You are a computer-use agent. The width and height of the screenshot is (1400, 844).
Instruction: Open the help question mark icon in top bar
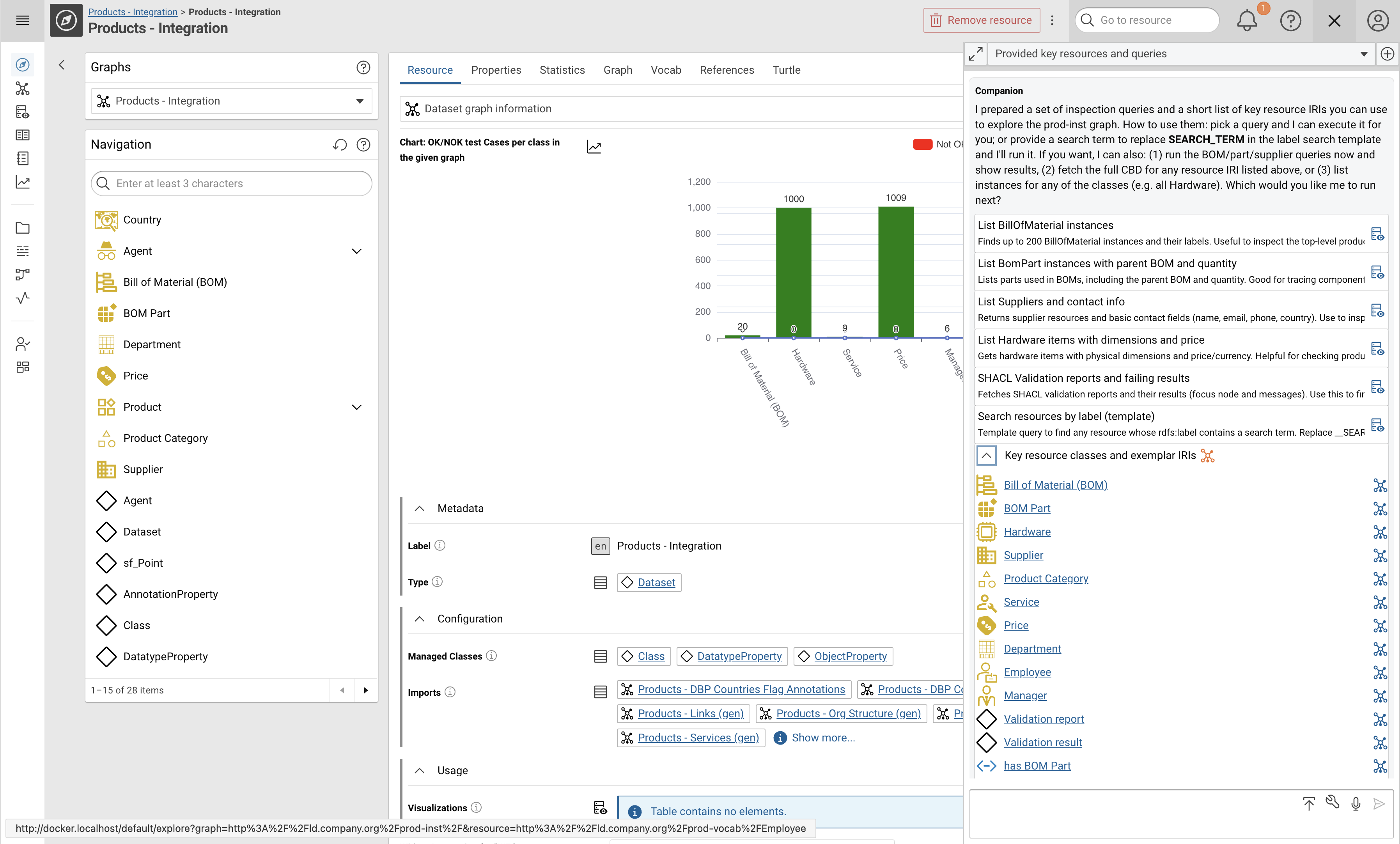point(1291,20)
